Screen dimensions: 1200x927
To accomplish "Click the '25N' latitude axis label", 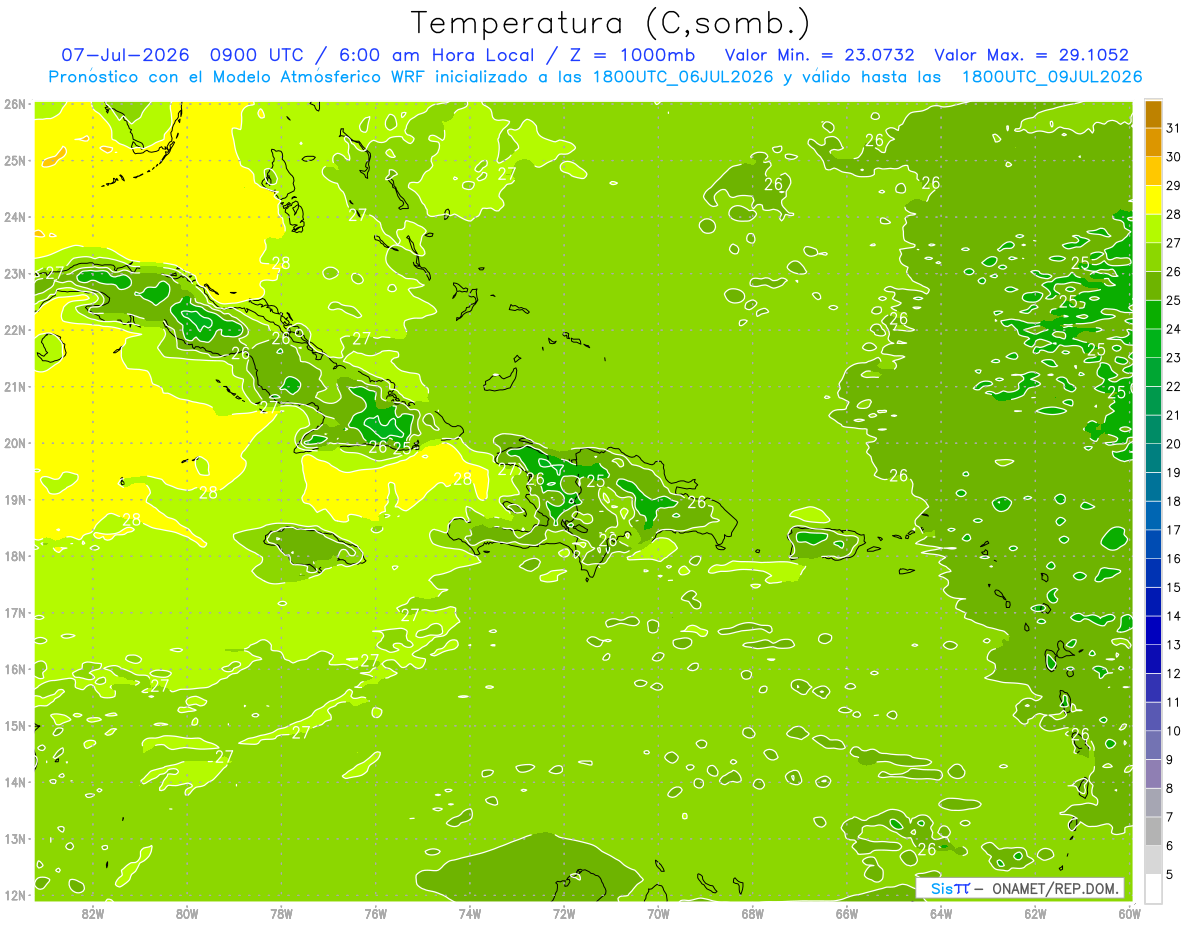I will [x=14, y=160].
